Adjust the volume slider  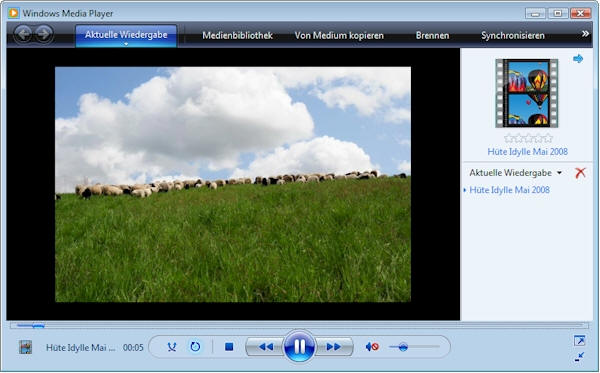click(x=414, y=347)
